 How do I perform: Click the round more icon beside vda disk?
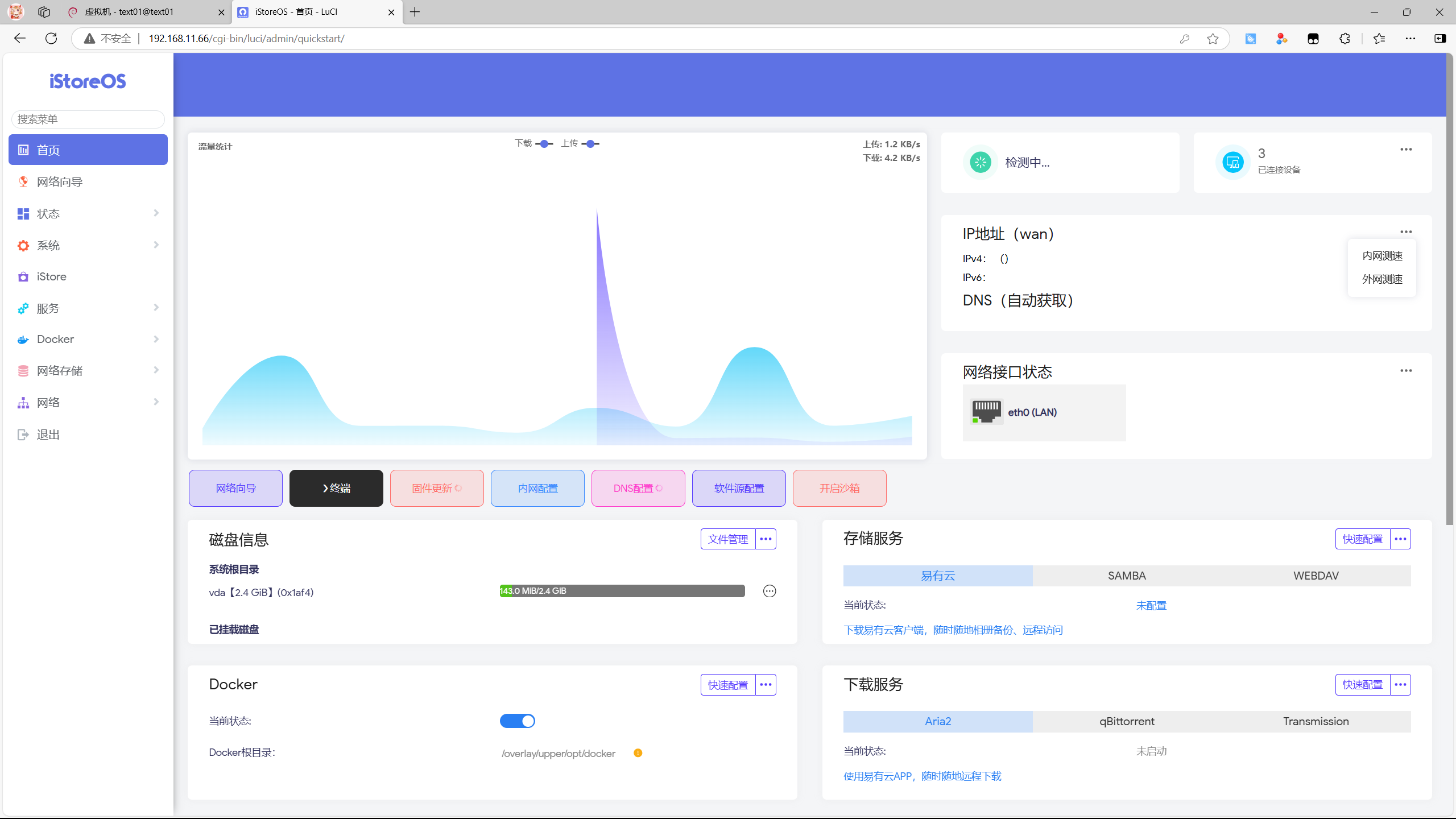tap(770, 591)
